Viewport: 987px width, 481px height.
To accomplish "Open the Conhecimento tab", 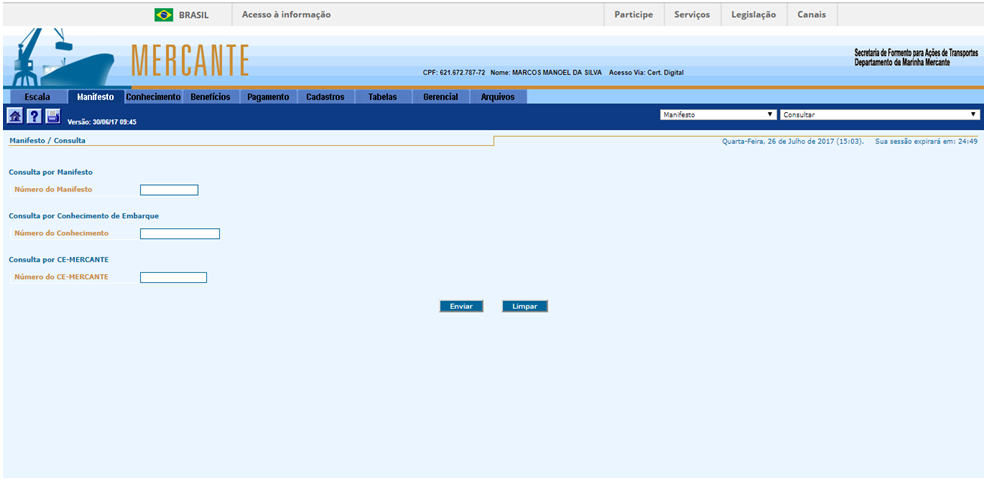I will tap(154, 97).
